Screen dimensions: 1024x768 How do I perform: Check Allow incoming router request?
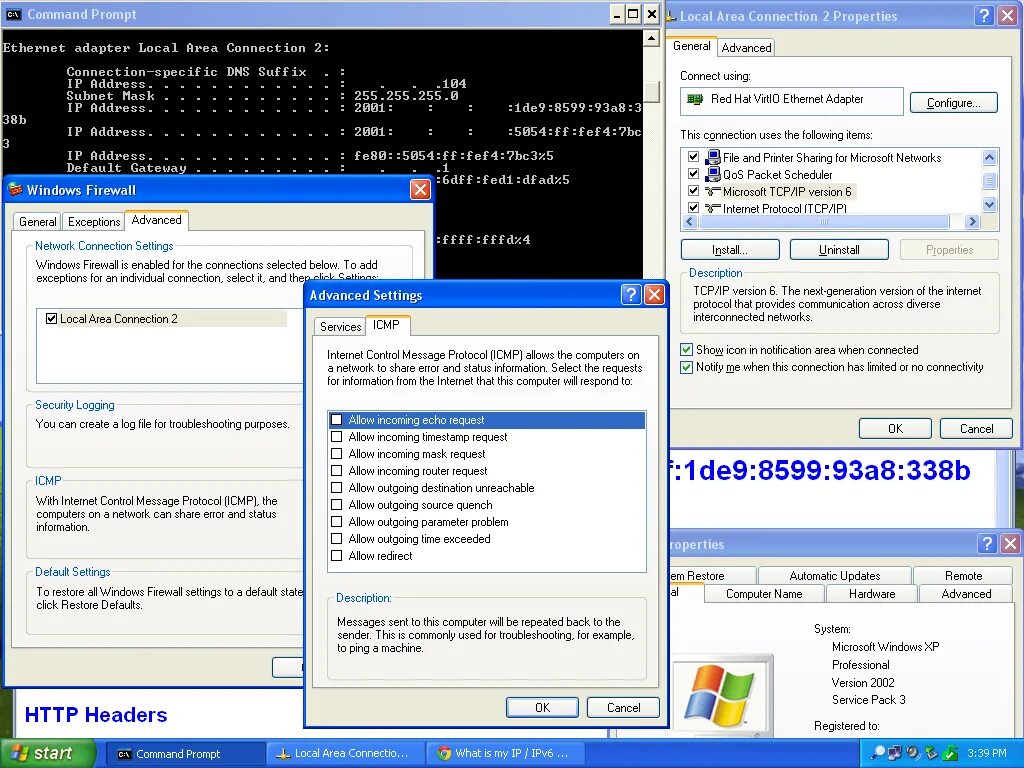[337, 471]
